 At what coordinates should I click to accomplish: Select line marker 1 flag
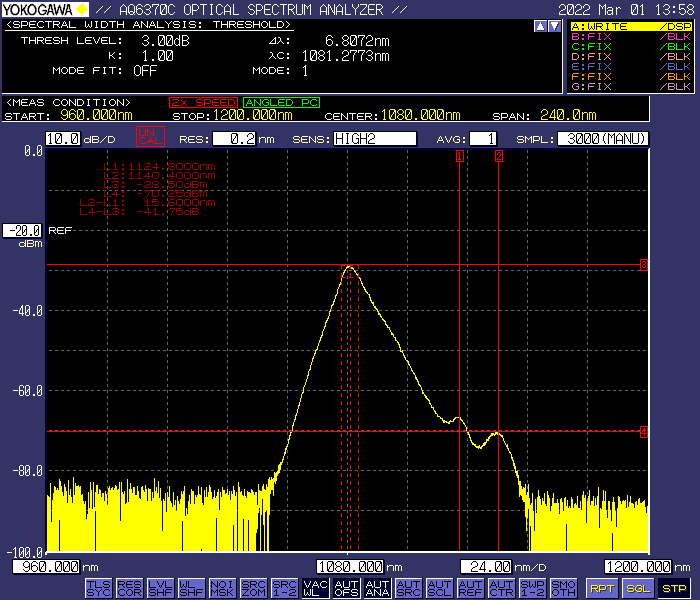click(459, 156)
